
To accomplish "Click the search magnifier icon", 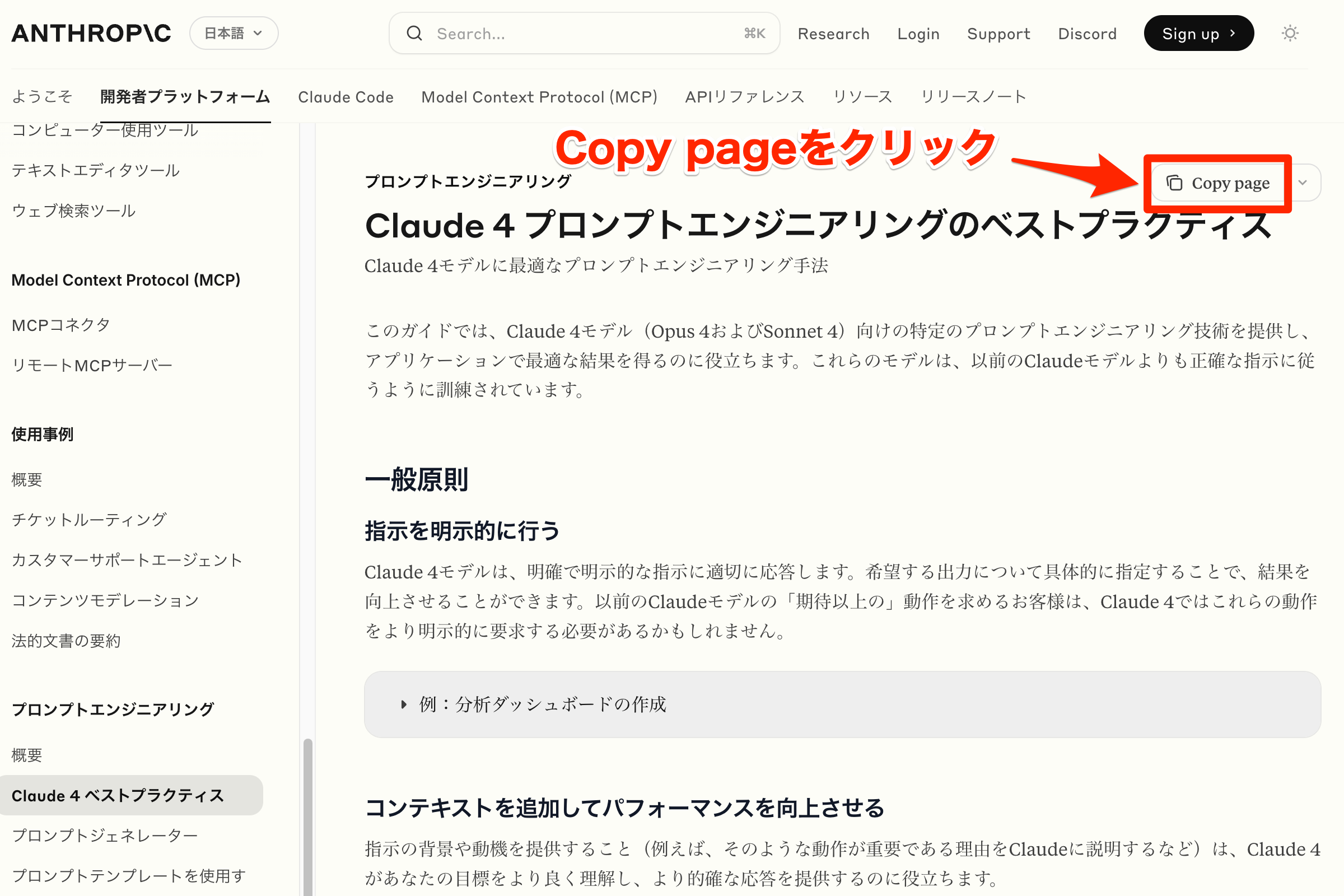I will [x=414, y=33].
